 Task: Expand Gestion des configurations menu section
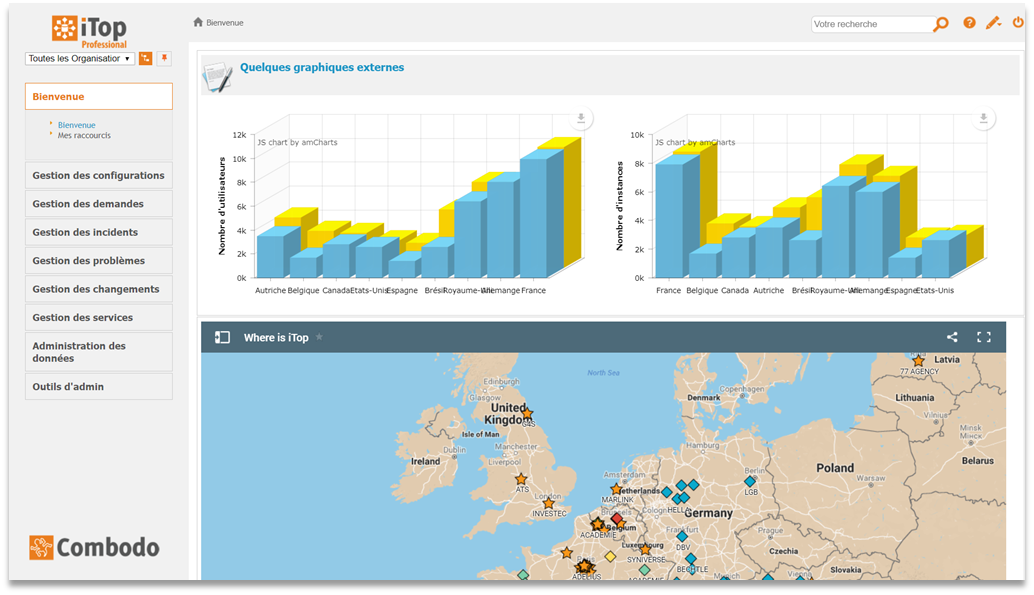click(x=98, y=176)
